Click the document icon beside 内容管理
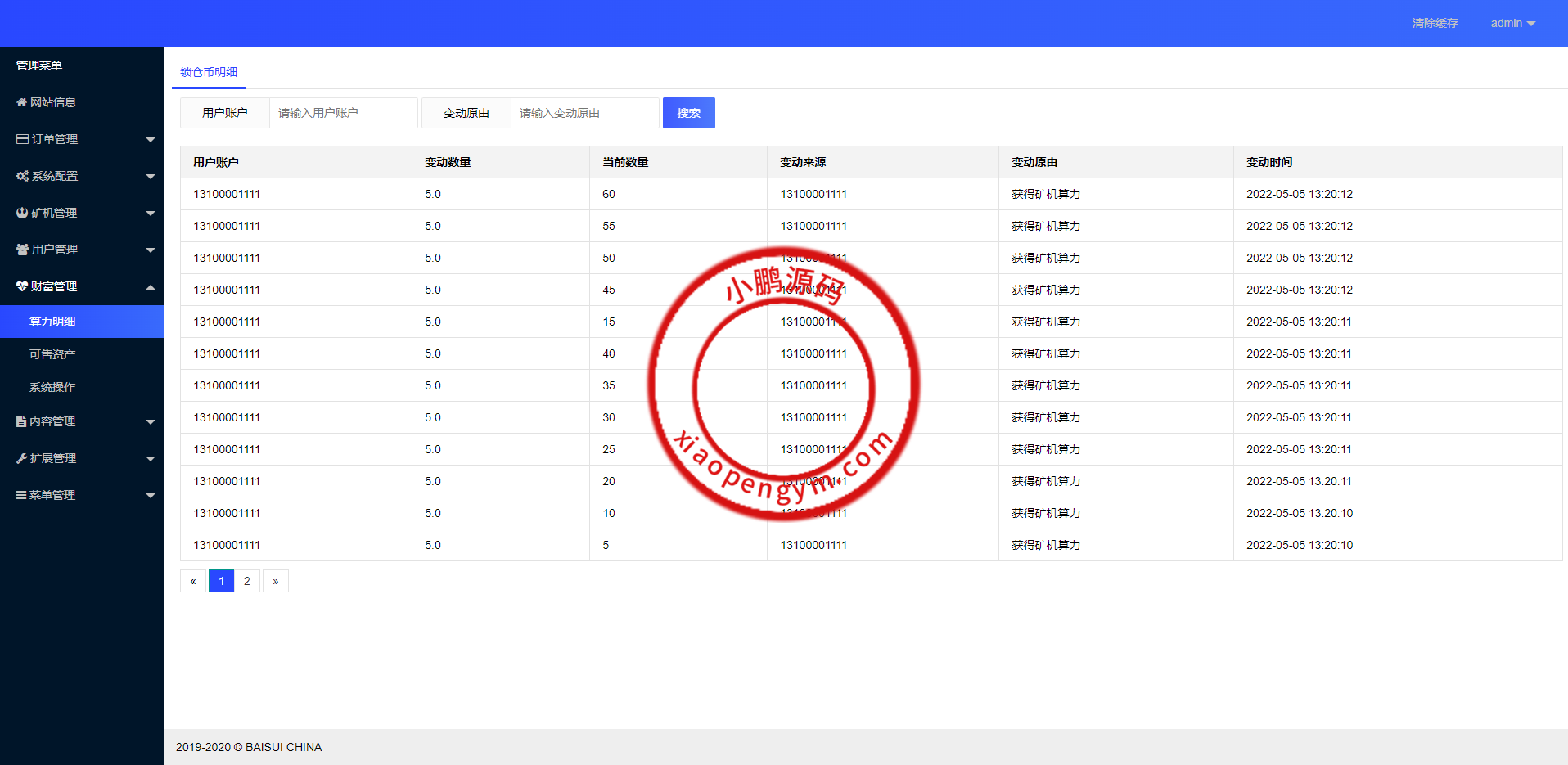 click(22, 421)
